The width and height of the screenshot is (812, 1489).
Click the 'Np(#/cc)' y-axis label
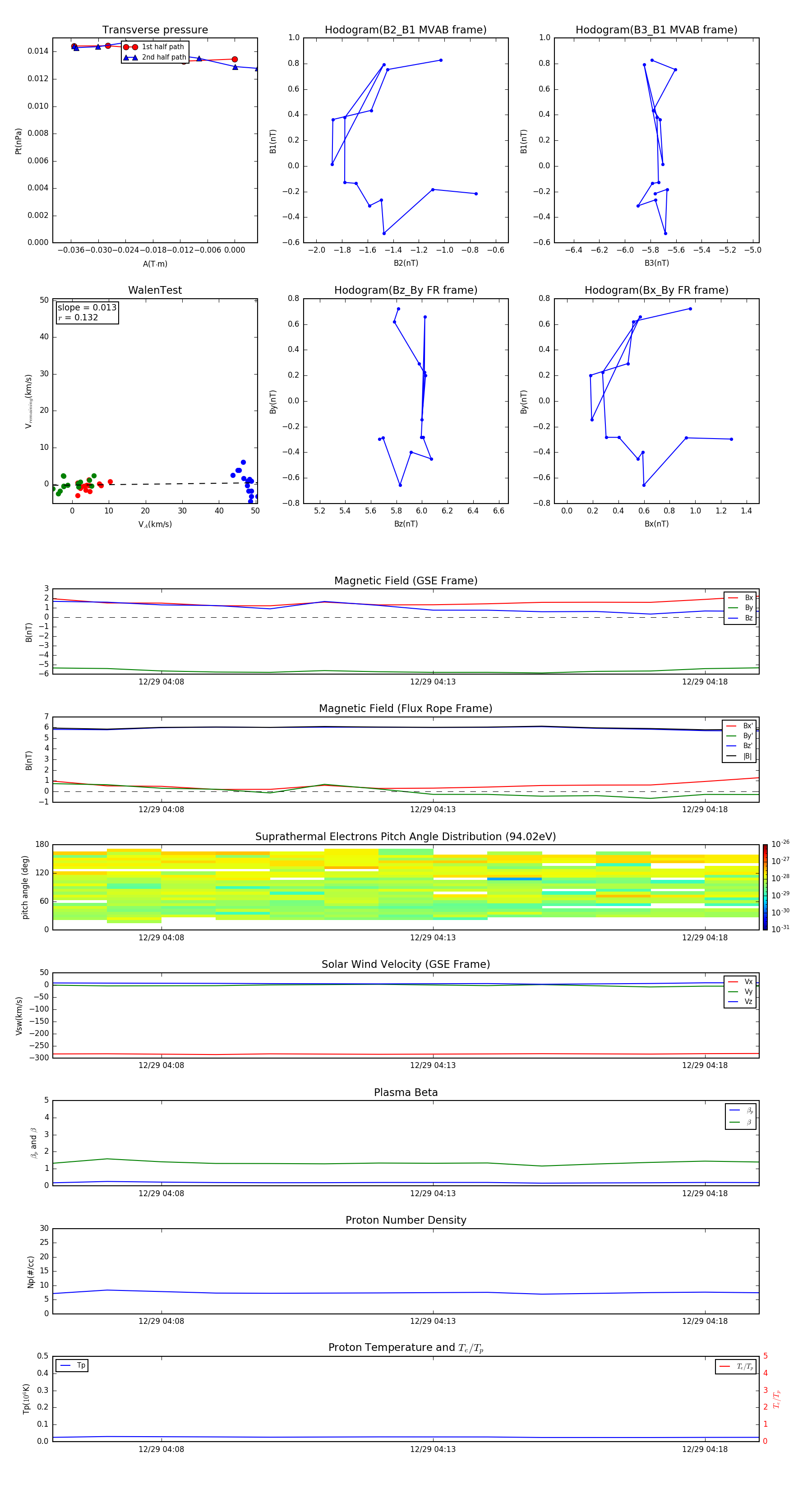(x=31, y=1272)
